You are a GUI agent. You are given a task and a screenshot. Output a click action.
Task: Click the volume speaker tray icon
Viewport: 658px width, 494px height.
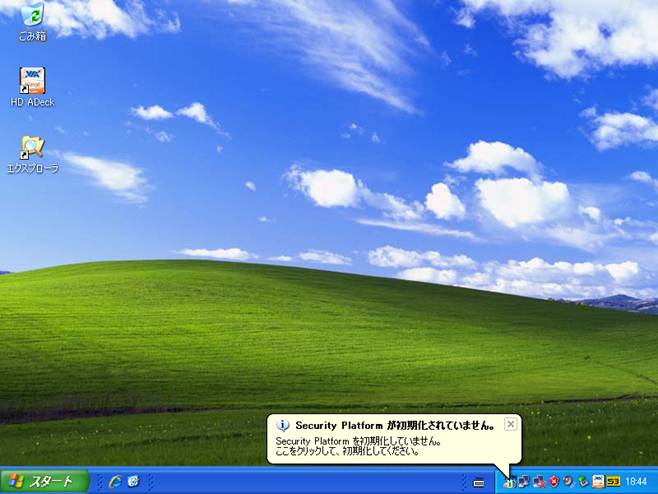(569, 482)
